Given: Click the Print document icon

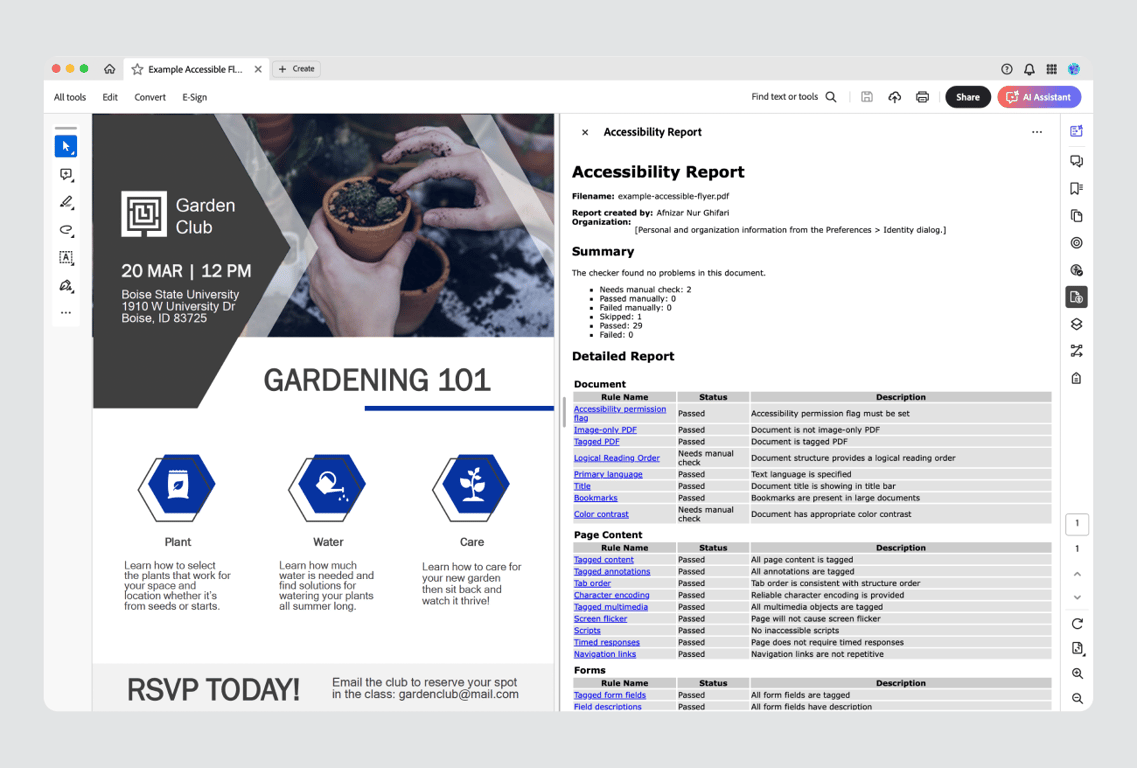Looking at the screenshot, I should click(921, 97).
